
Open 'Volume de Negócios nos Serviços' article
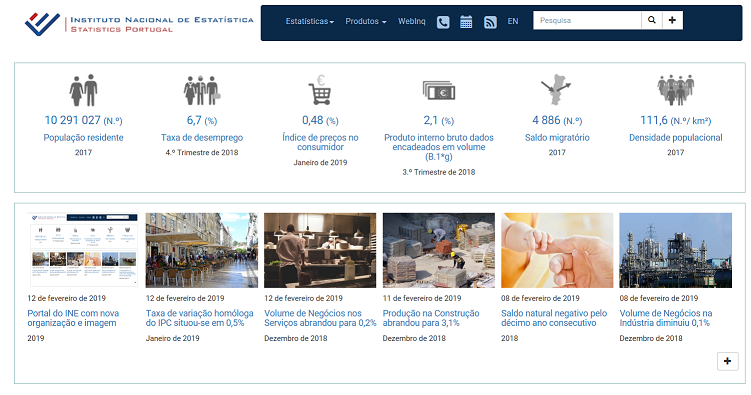320,318
